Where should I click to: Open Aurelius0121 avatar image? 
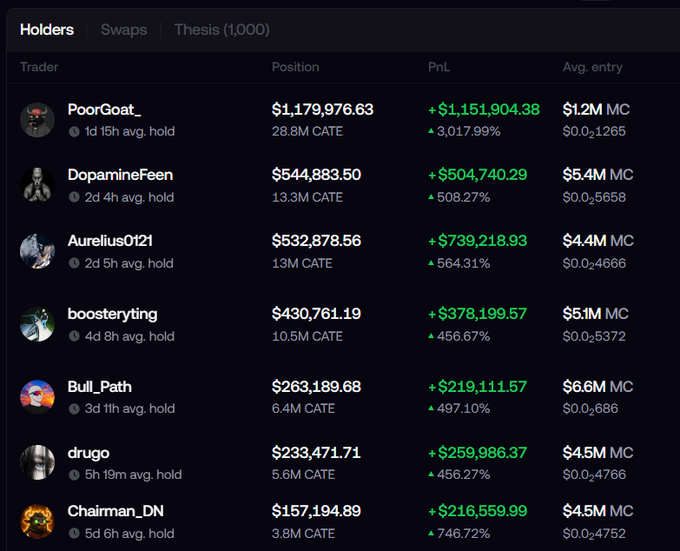coord(37,251)
